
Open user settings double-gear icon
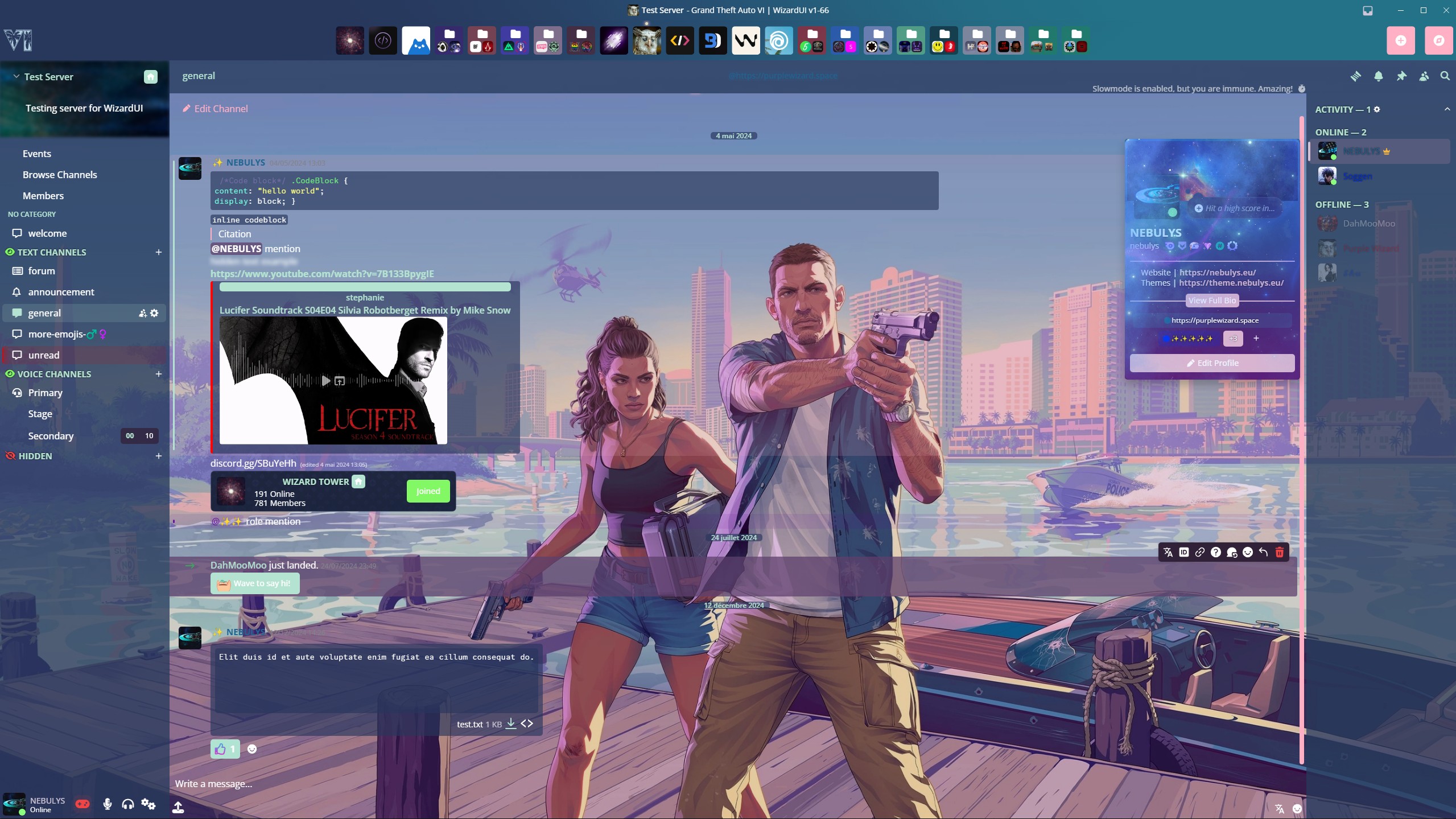point(149,804)
